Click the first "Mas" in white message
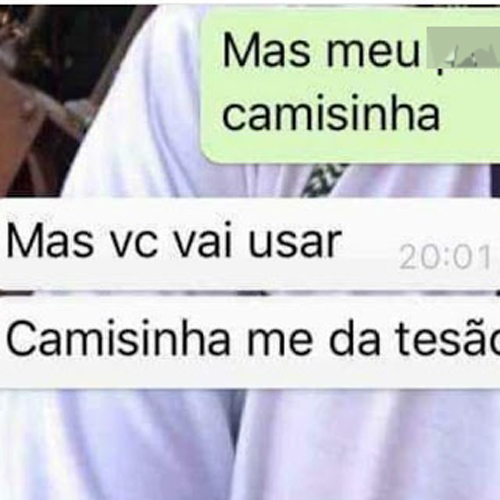 point(50,242)
